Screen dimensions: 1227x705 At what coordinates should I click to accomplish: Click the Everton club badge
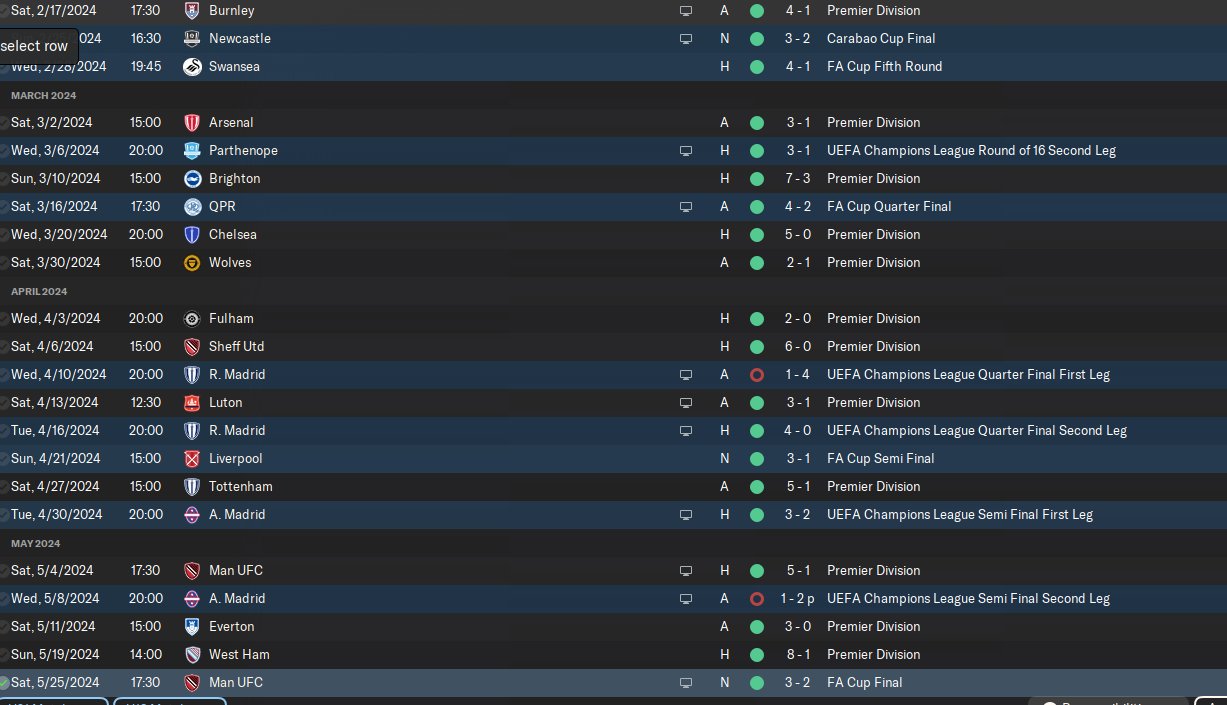pyautogui.click(x=192, y=627)
